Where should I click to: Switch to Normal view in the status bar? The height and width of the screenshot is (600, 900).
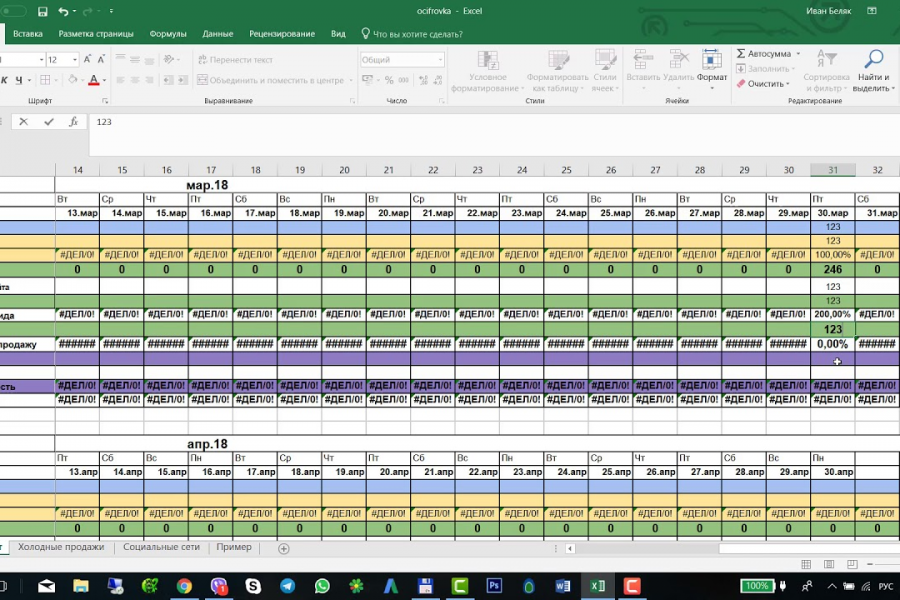(806, 564)
